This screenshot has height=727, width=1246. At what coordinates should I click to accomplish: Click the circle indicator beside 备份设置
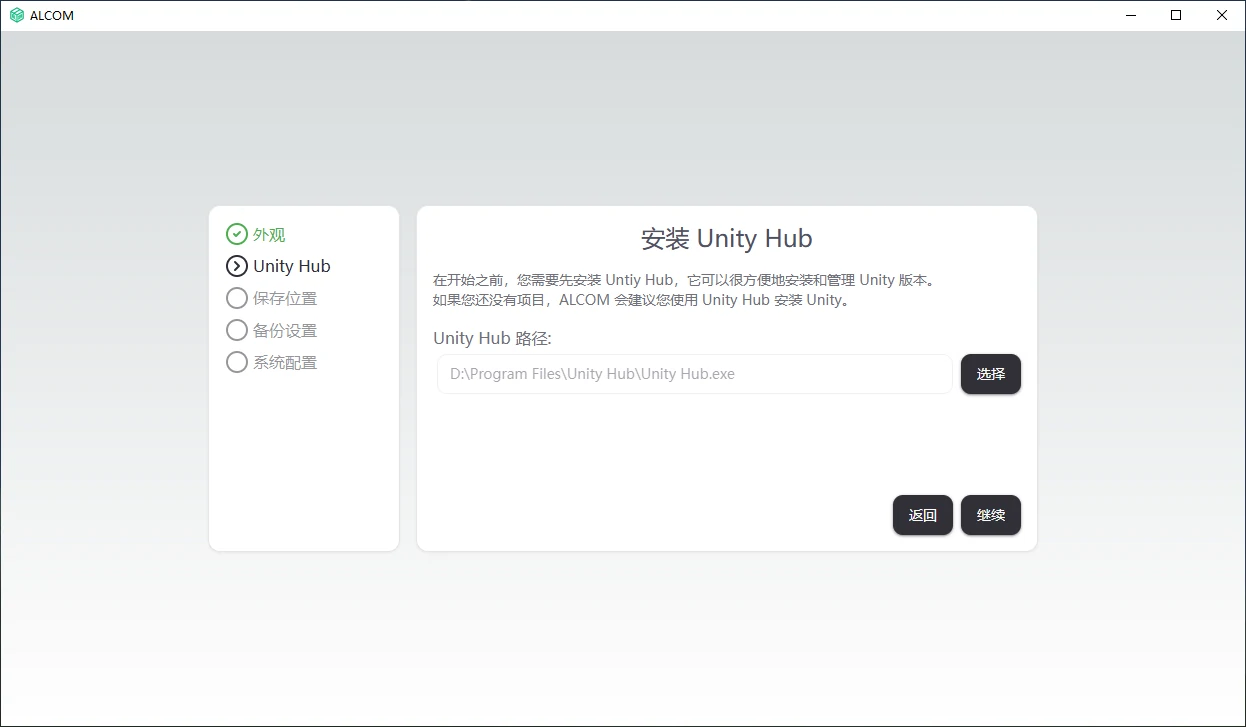(x=236, y=330)
